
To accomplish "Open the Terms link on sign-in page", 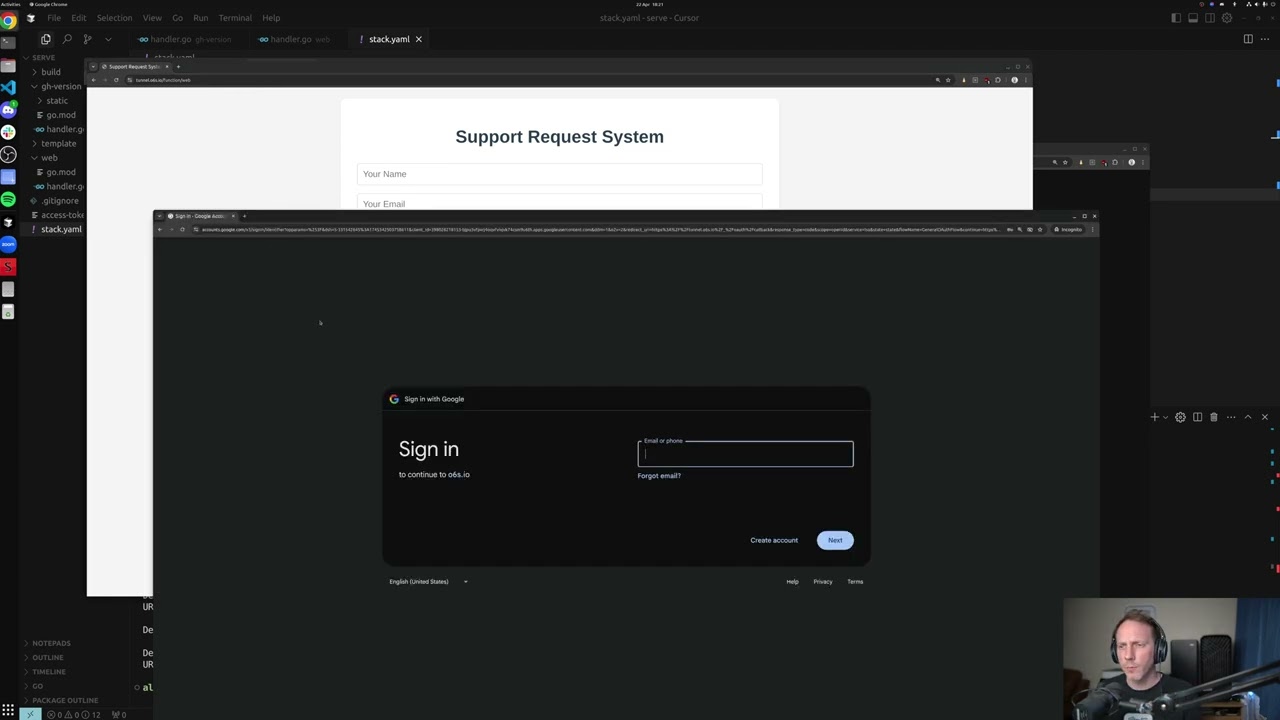I will coord(855,581).
